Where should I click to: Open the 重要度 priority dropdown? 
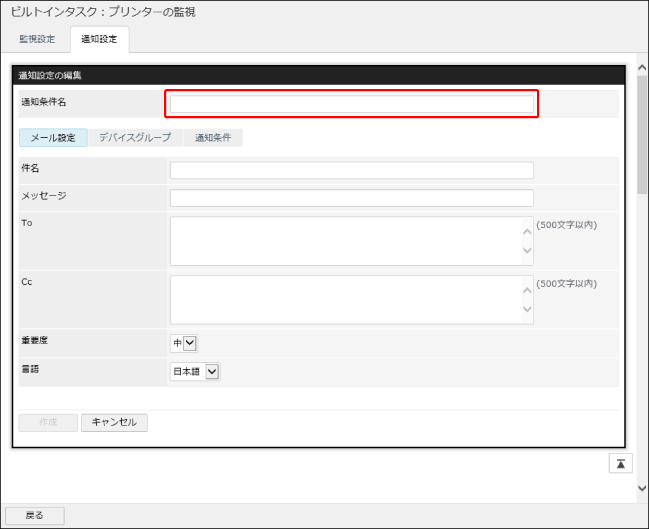185,343
